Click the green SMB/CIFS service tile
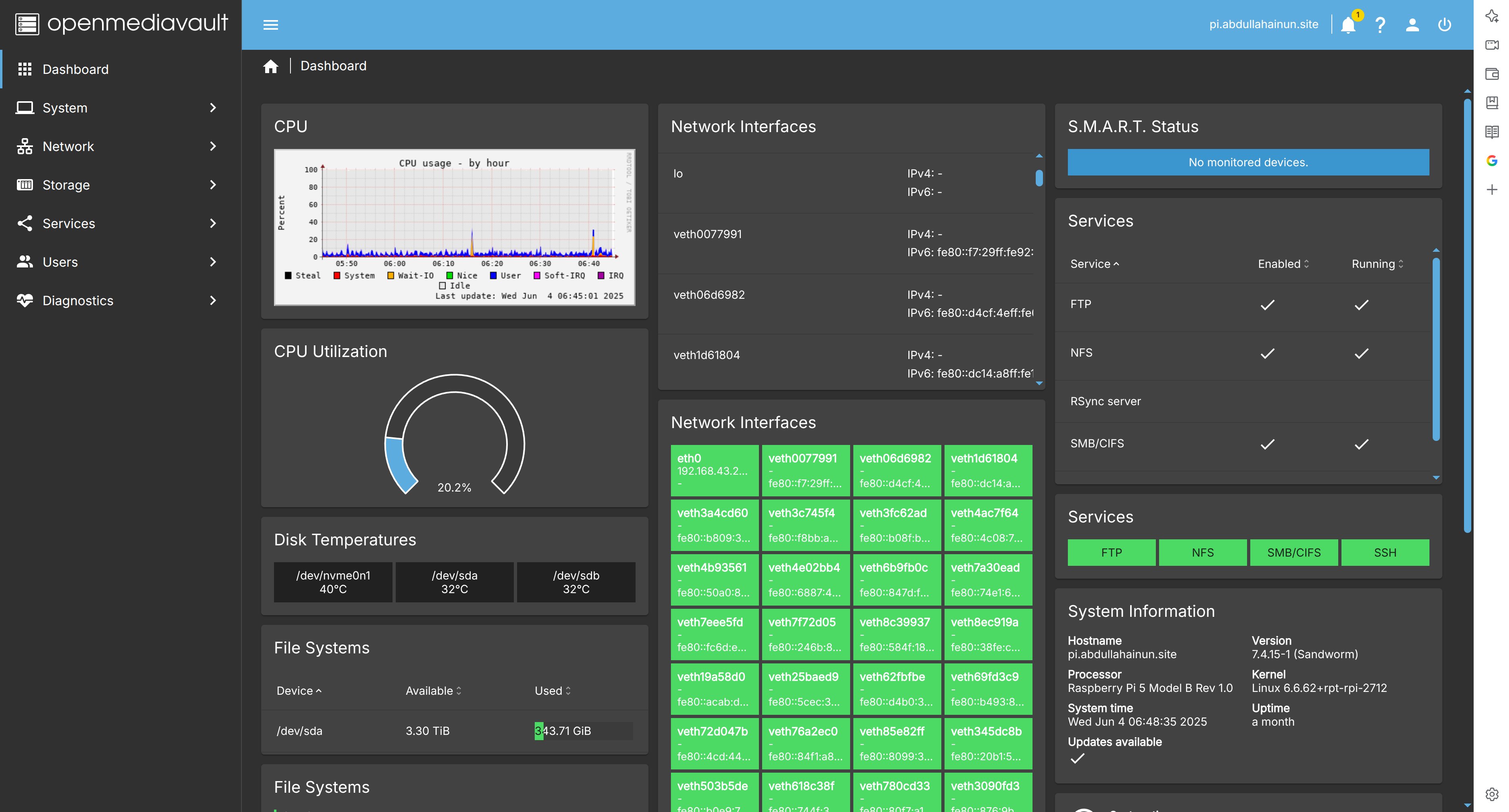 [1293, 553]
